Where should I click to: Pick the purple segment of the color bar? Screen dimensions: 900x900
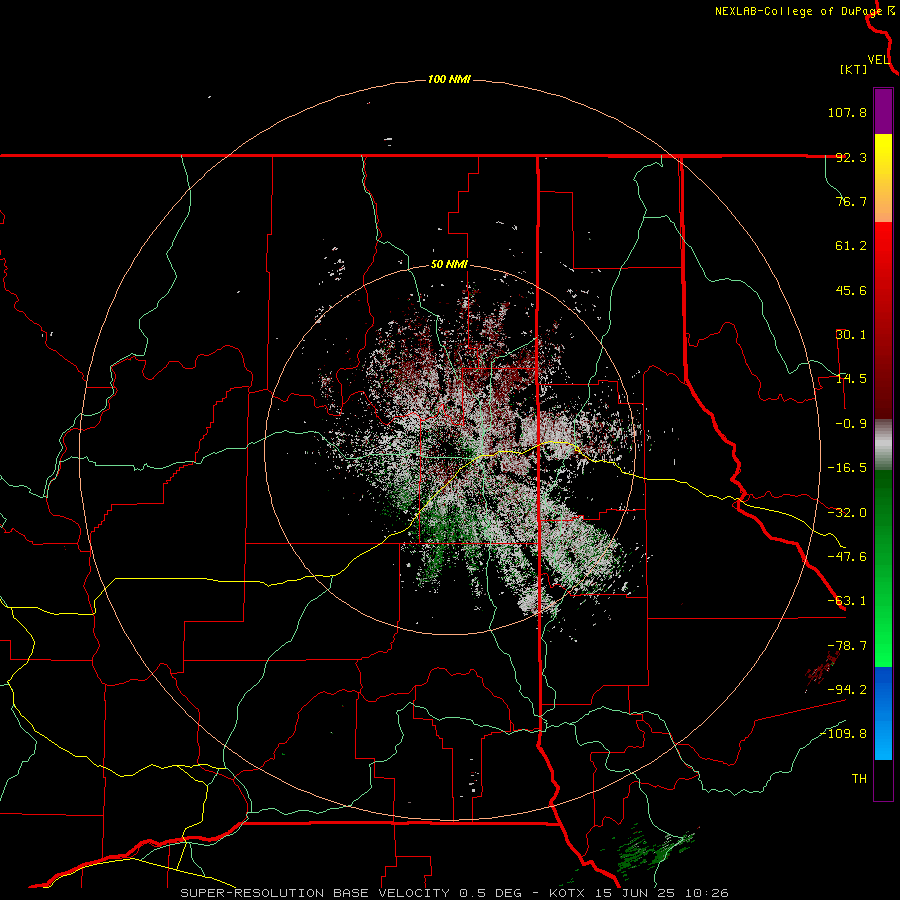click(x=883, y=112)
